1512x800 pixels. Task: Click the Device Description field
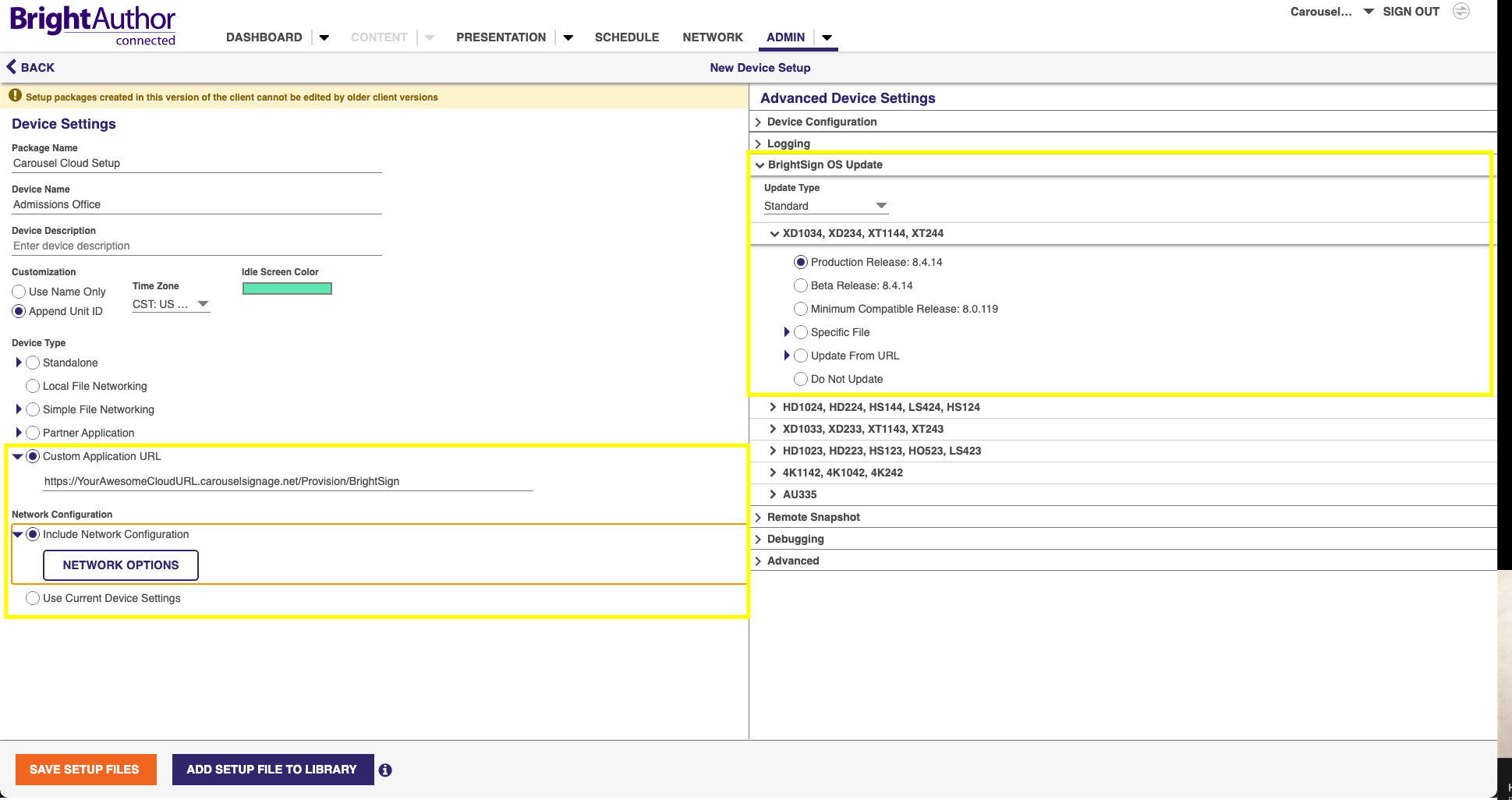197,246
